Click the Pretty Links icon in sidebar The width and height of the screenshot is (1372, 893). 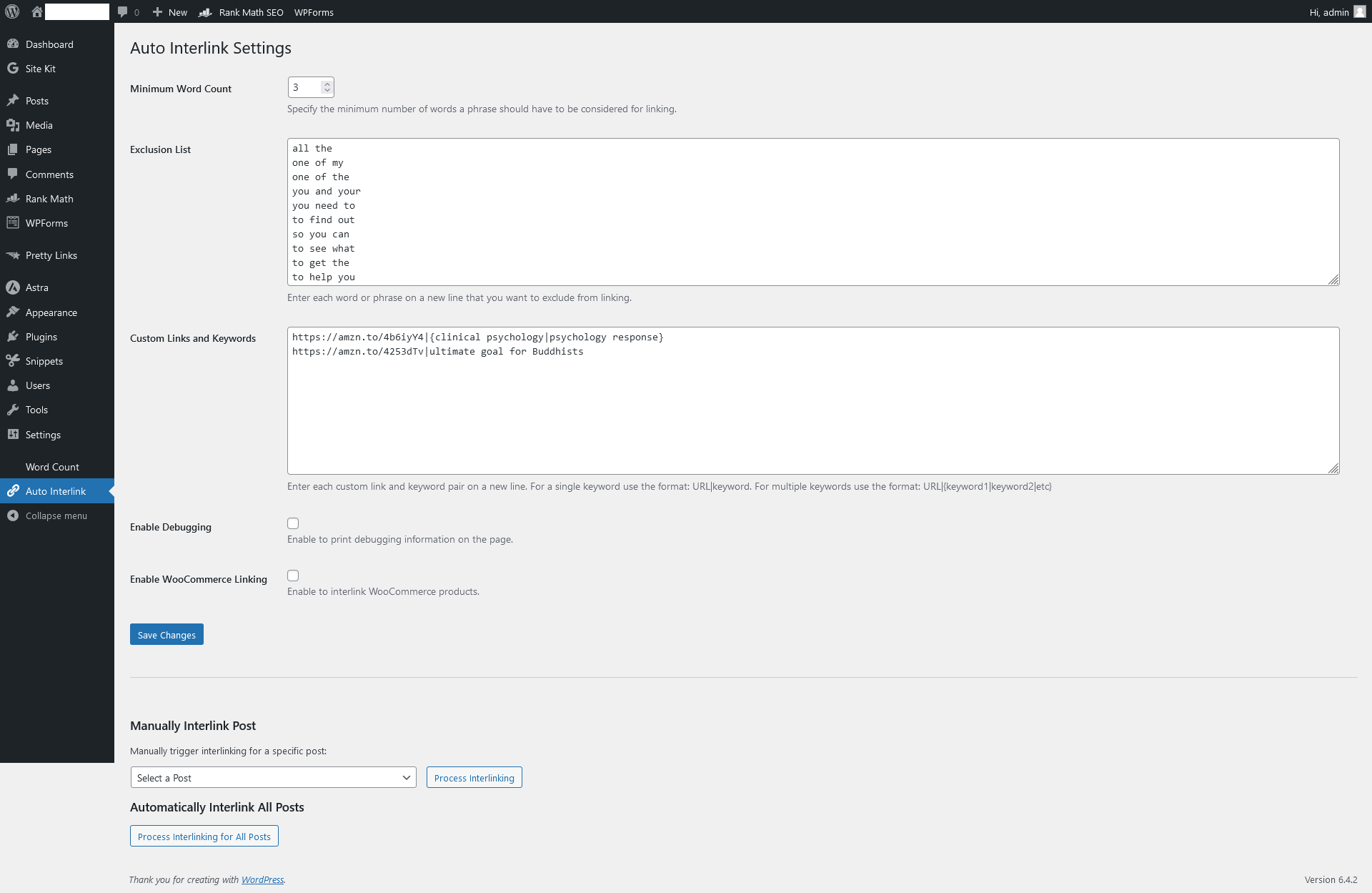(x=13, y=255)
